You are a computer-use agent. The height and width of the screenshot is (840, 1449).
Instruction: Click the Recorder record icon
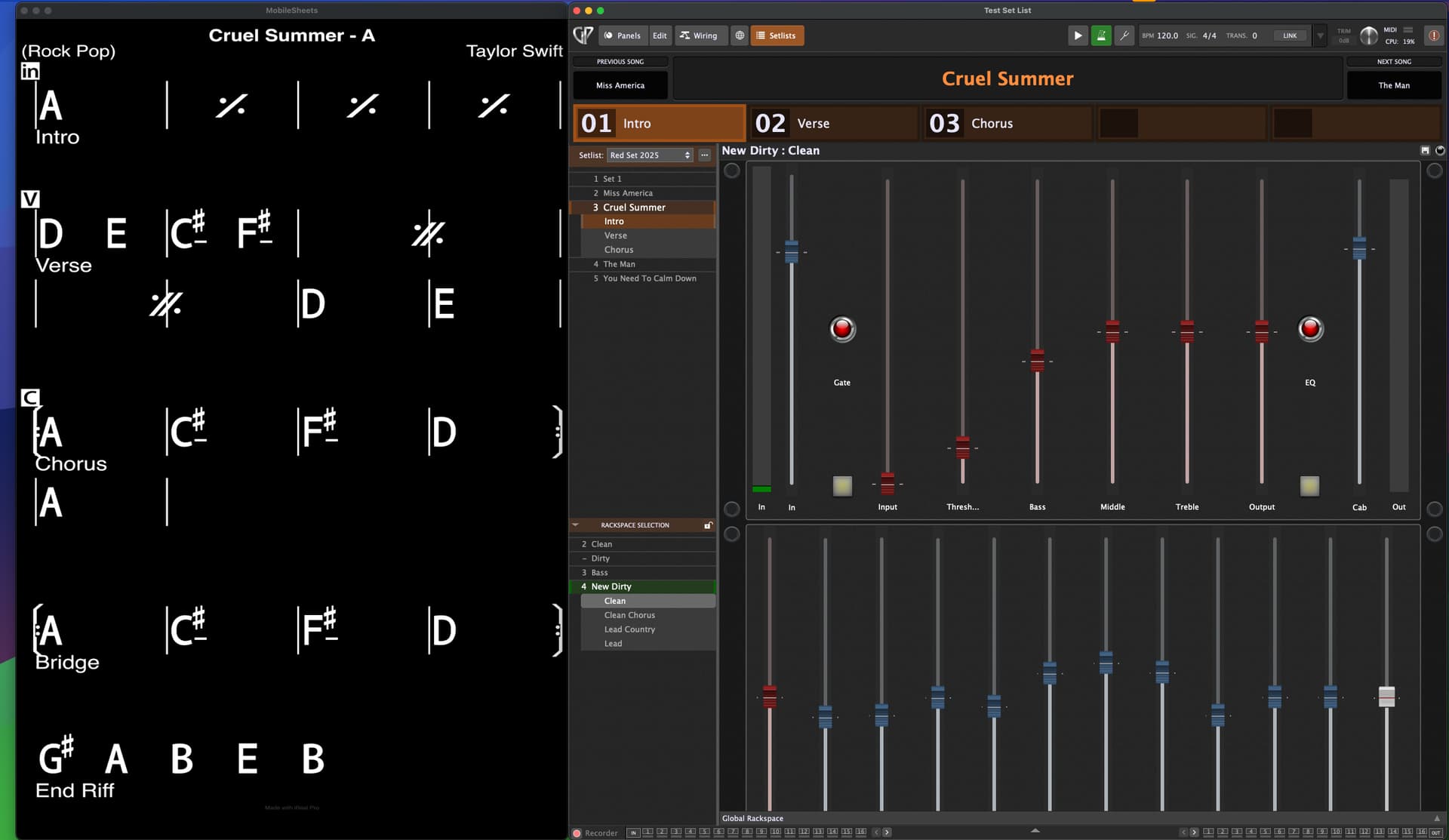(577, 833)
